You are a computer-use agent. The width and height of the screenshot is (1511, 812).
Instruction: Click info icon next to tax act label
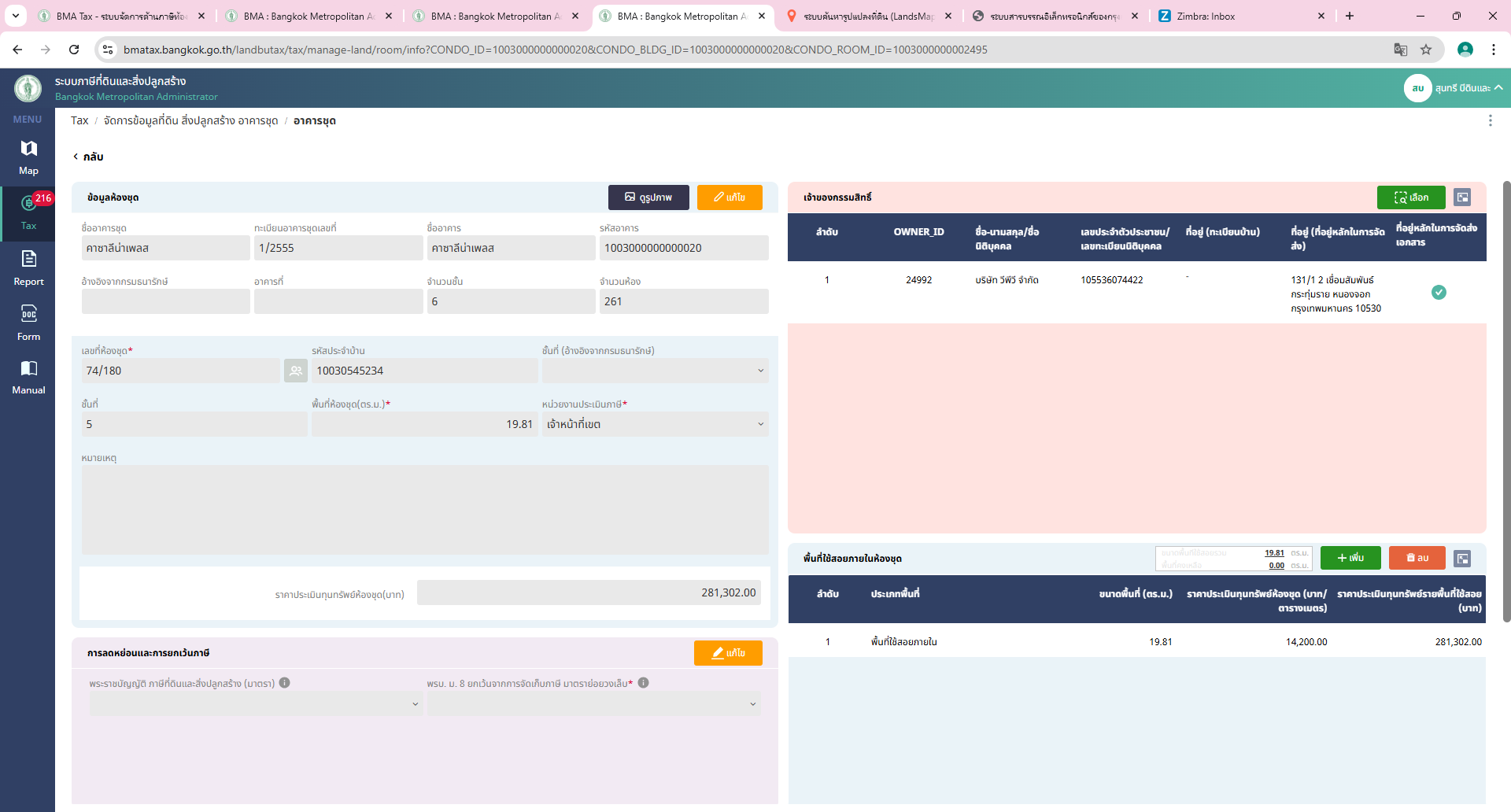(x=285, y=683)
